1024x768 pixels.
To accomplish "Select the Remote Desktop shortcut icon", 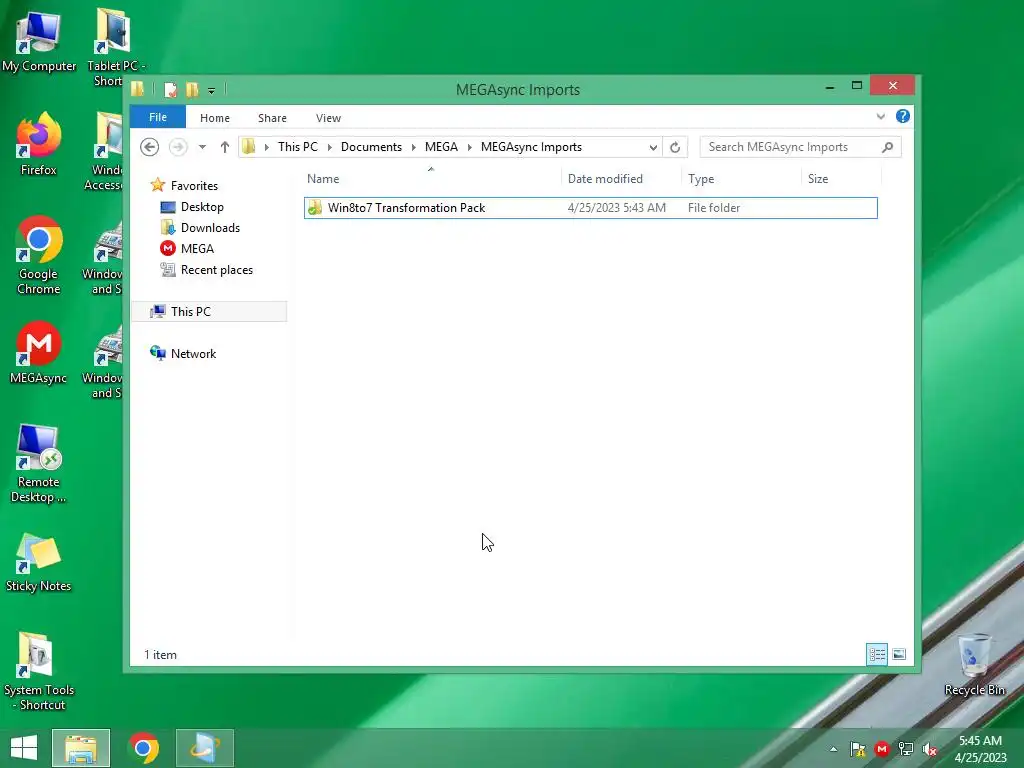I will point(39,464).
